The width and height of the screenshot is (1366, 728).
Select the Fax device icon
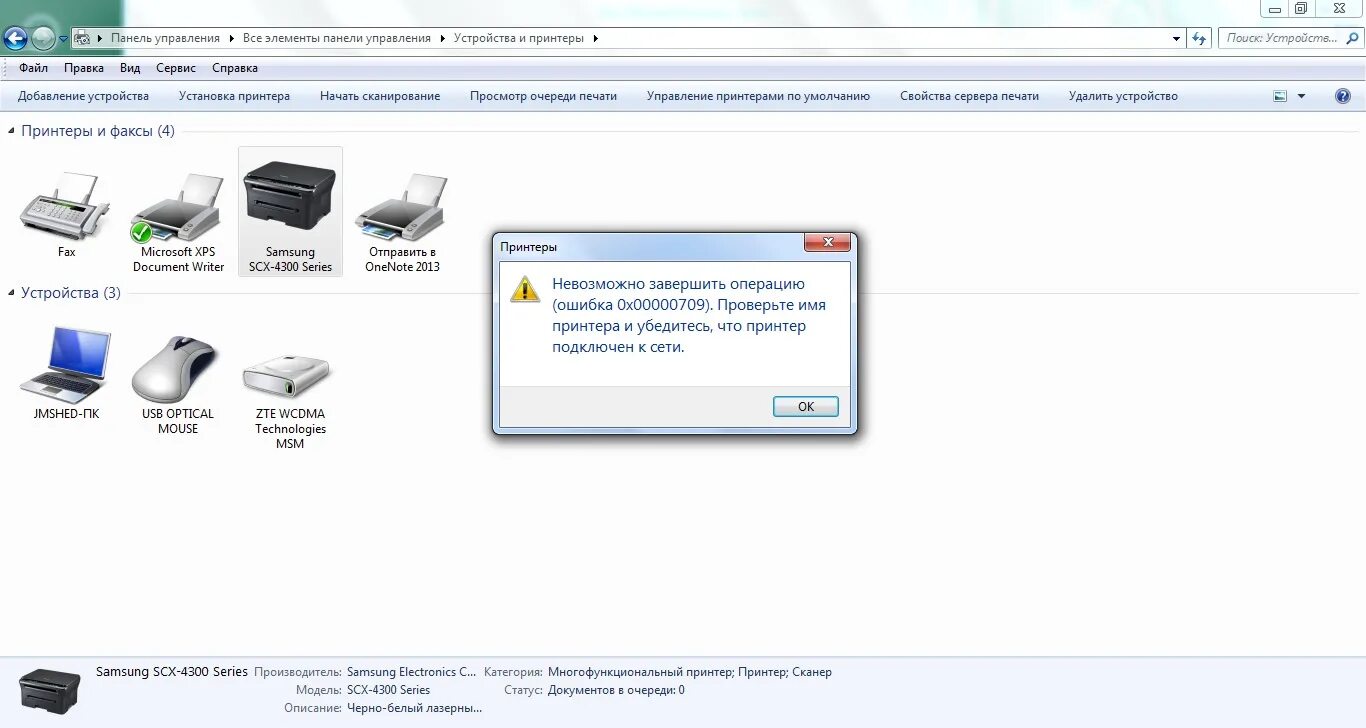66,206
